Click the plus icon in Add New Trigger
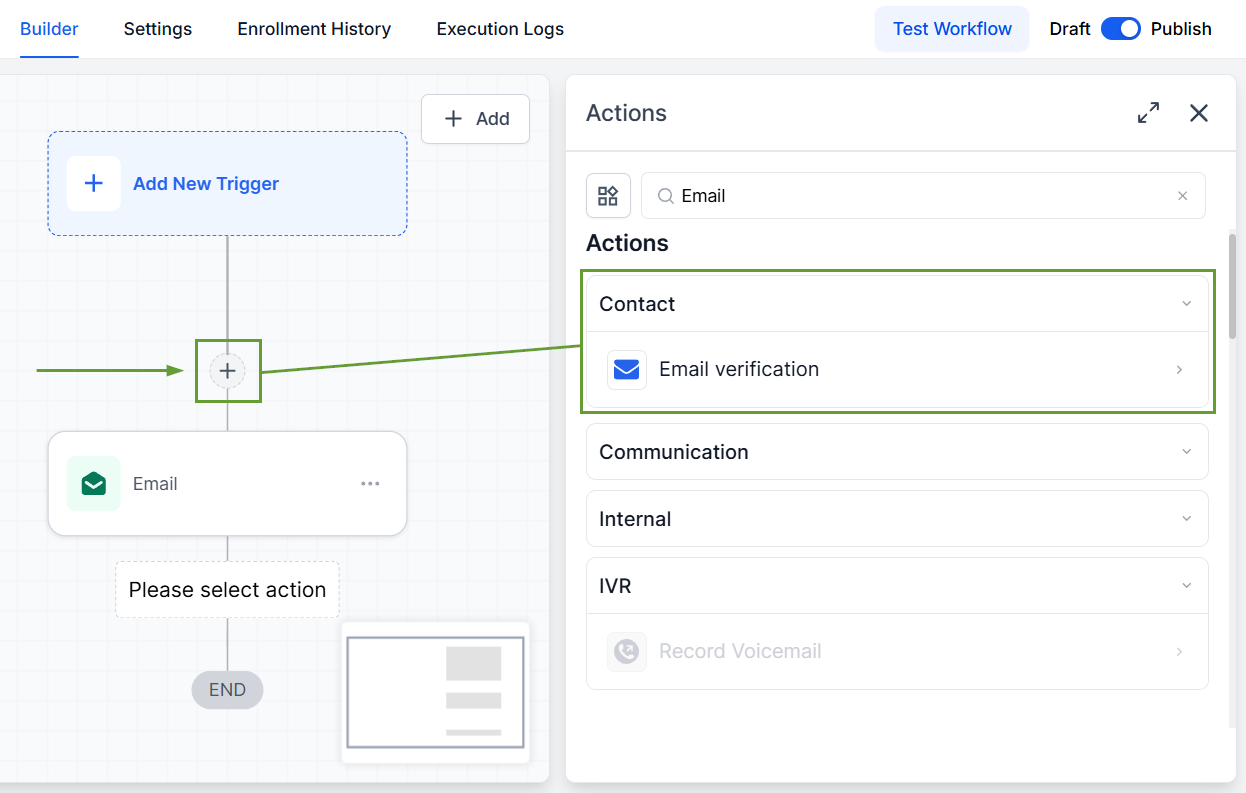 (94, 183)
